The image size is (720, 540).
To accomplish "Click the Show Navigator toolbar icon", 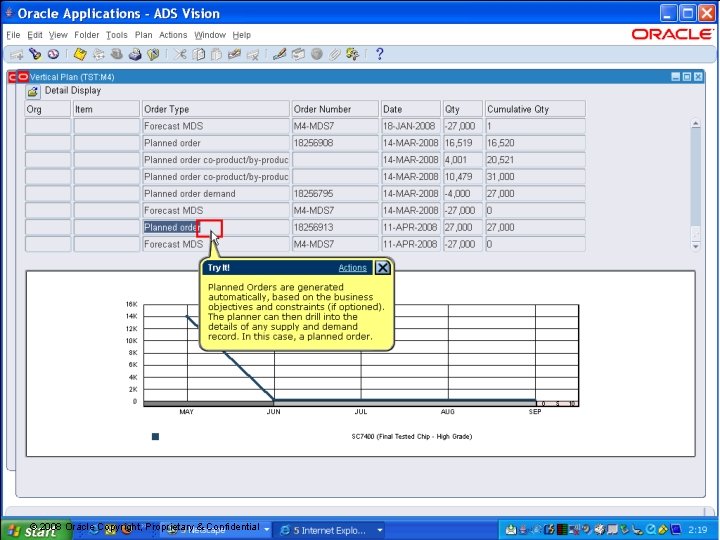I will (x=52, y=55).
